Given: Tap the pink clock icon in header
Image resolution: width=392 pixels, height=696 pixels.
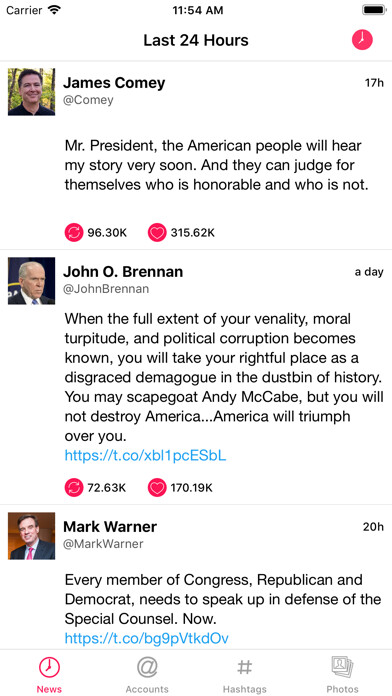Looking at the screenshot, I should pyautogui.click(x=362, y=40).
